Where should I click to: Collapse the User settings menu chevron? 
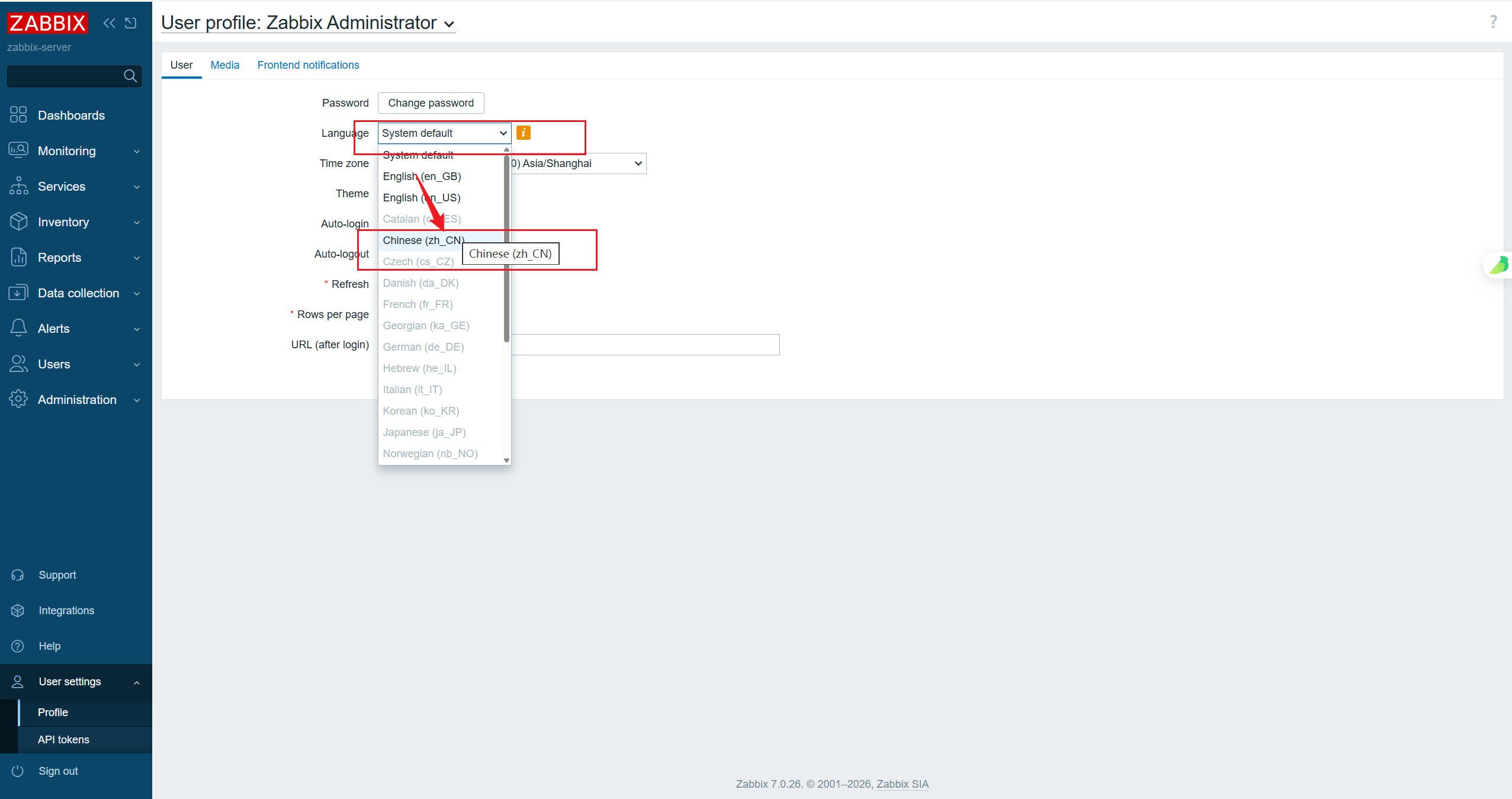pyautogui.click(x=137, y=682)
